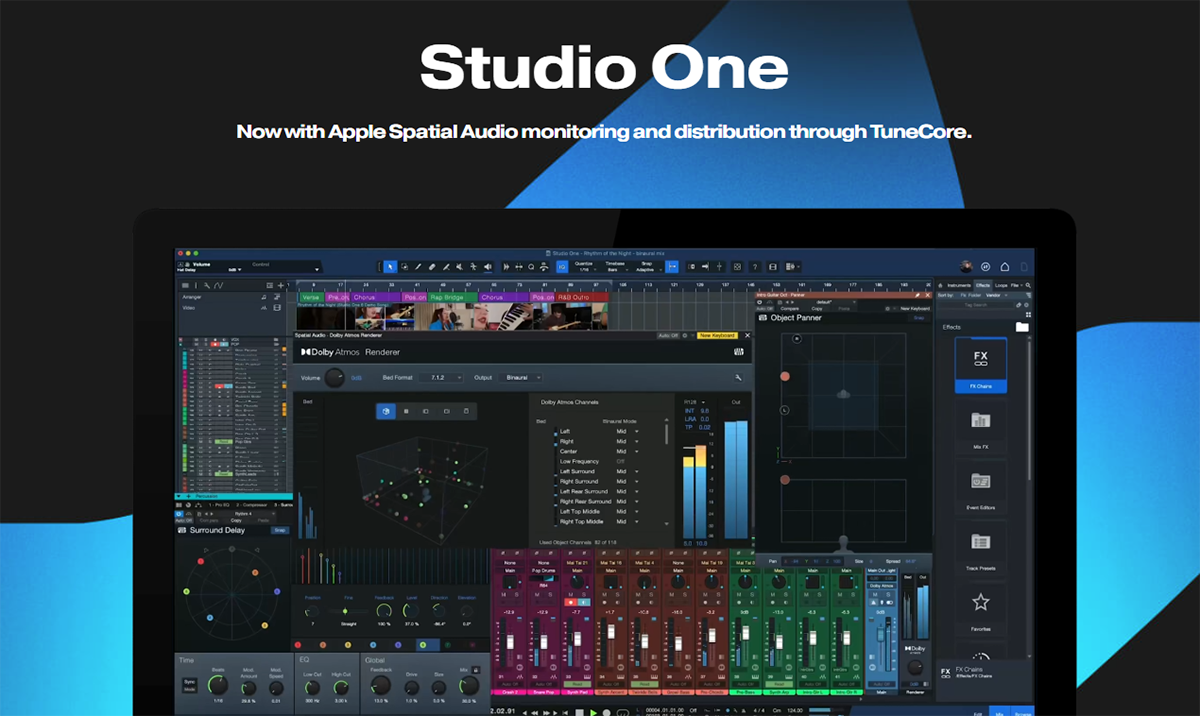Screen dimensions: 1200x716
Task: Click the add track plus icon
Action: 281,285
